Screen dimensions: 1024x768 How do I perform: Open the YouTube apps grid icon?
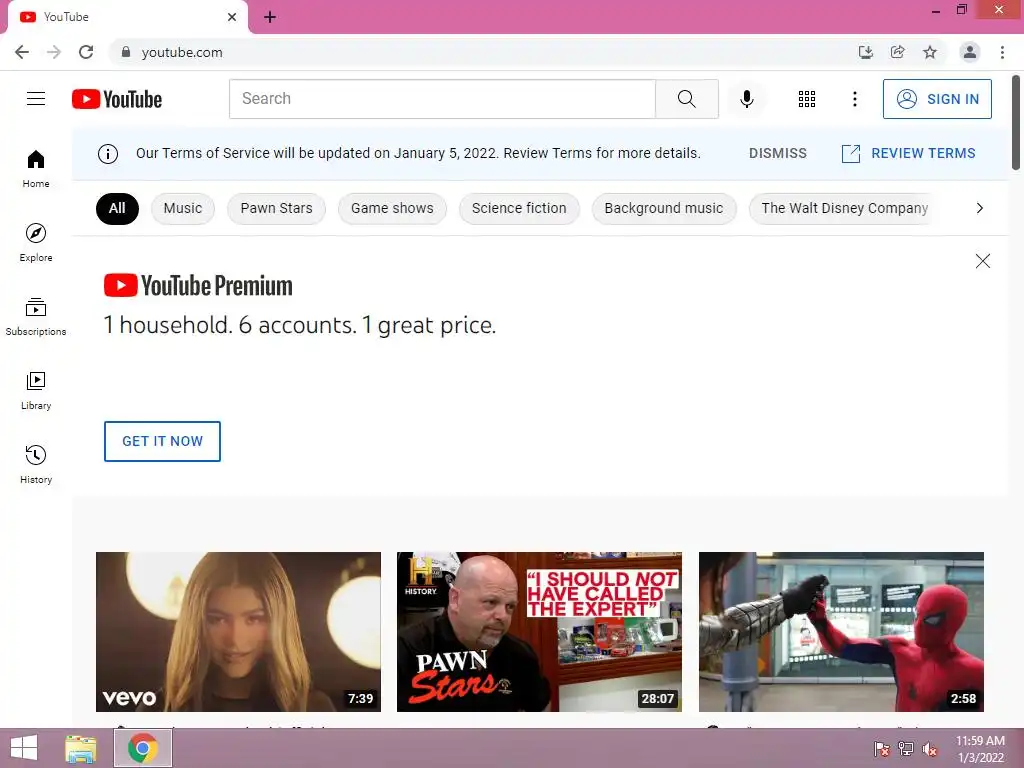(x=807, y=99)
